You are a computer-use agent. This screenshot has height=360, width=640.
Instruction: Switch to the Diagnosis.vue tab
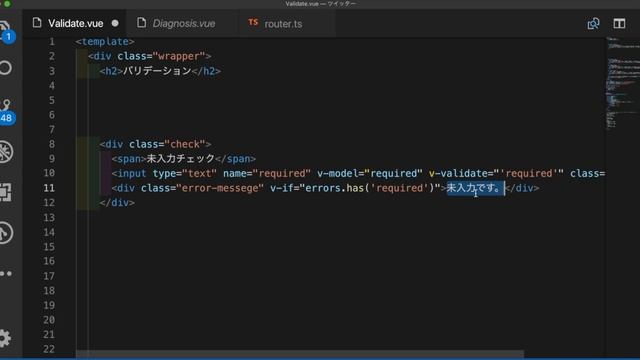[x=183, y=24]
